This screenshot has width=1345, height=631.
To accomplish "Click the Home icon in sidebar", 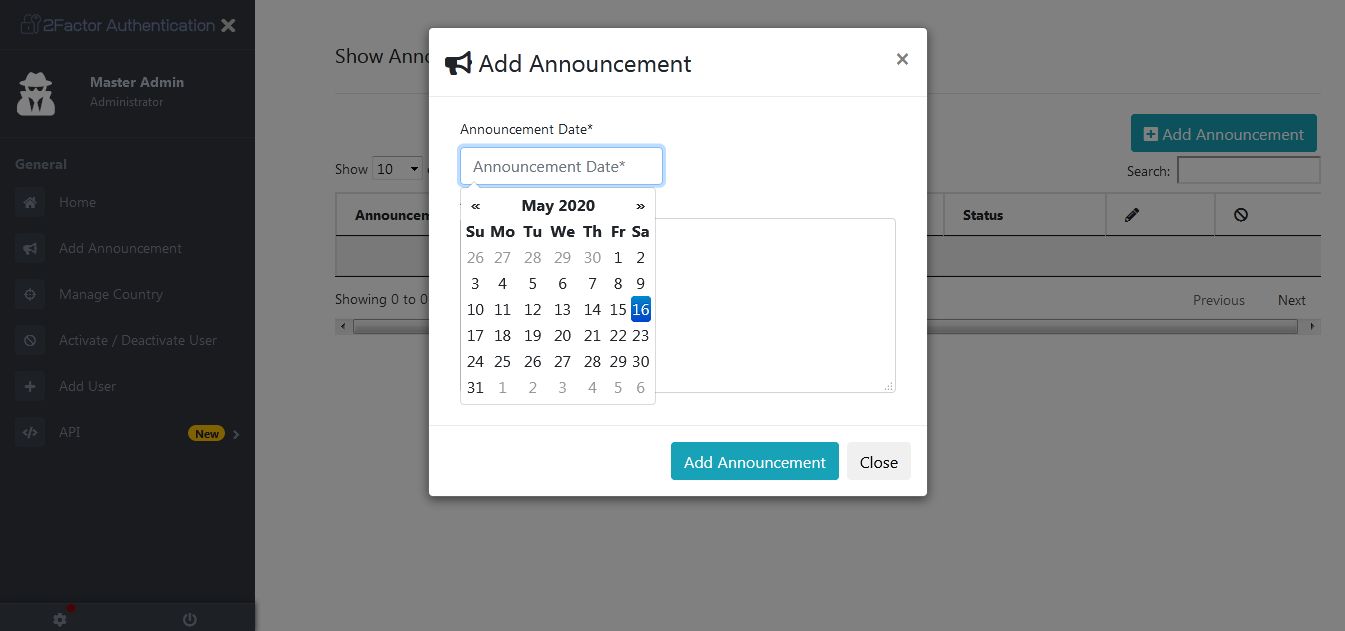I will (x=30, y=203).
